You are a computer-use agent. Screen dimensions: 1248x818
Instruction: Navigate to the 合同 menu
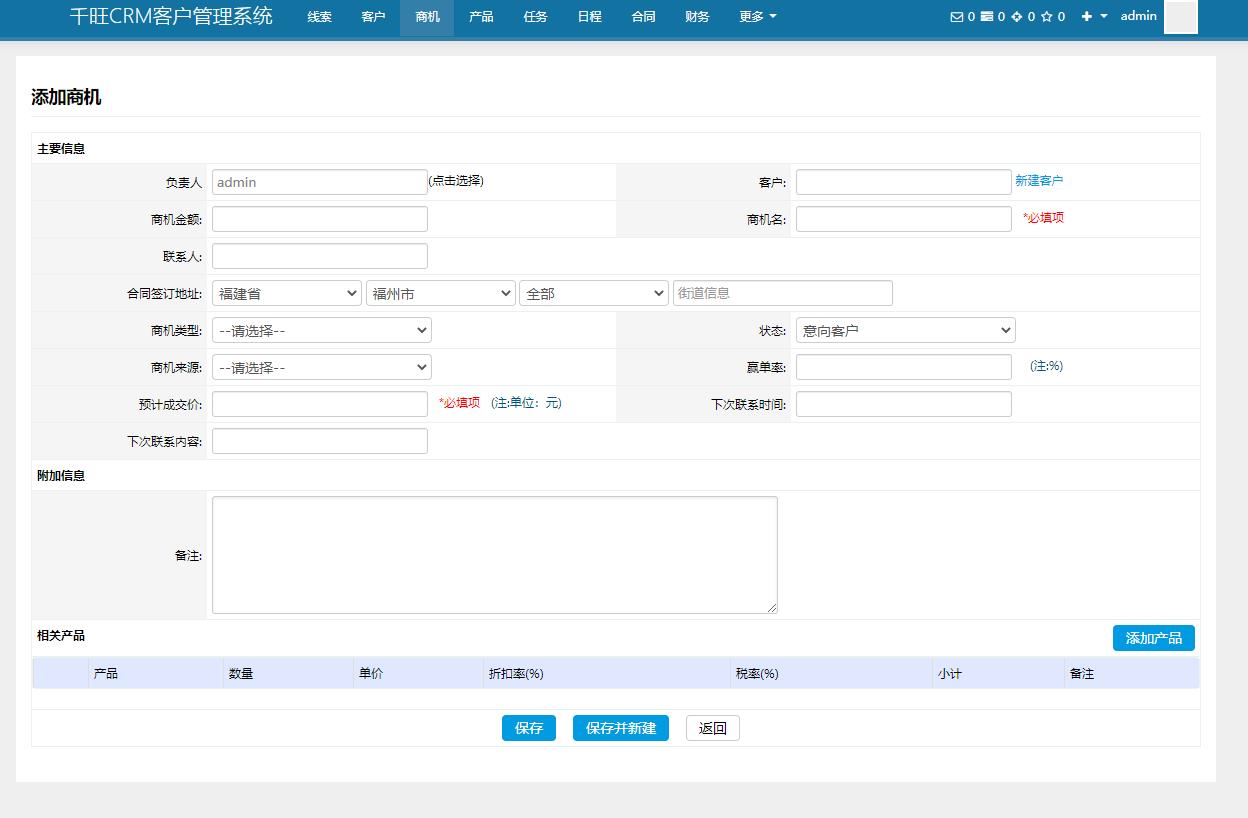pyautogui.click(x=644, y=17)
